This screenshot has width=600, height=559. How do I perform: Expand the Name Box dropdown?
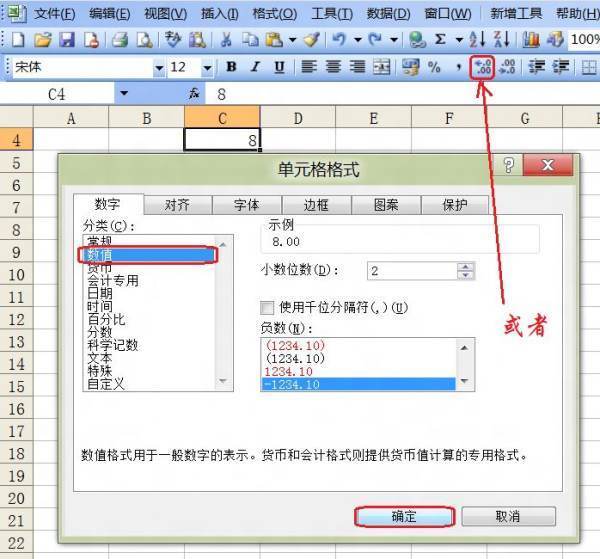pyautogui.click(x=124, y=93)
